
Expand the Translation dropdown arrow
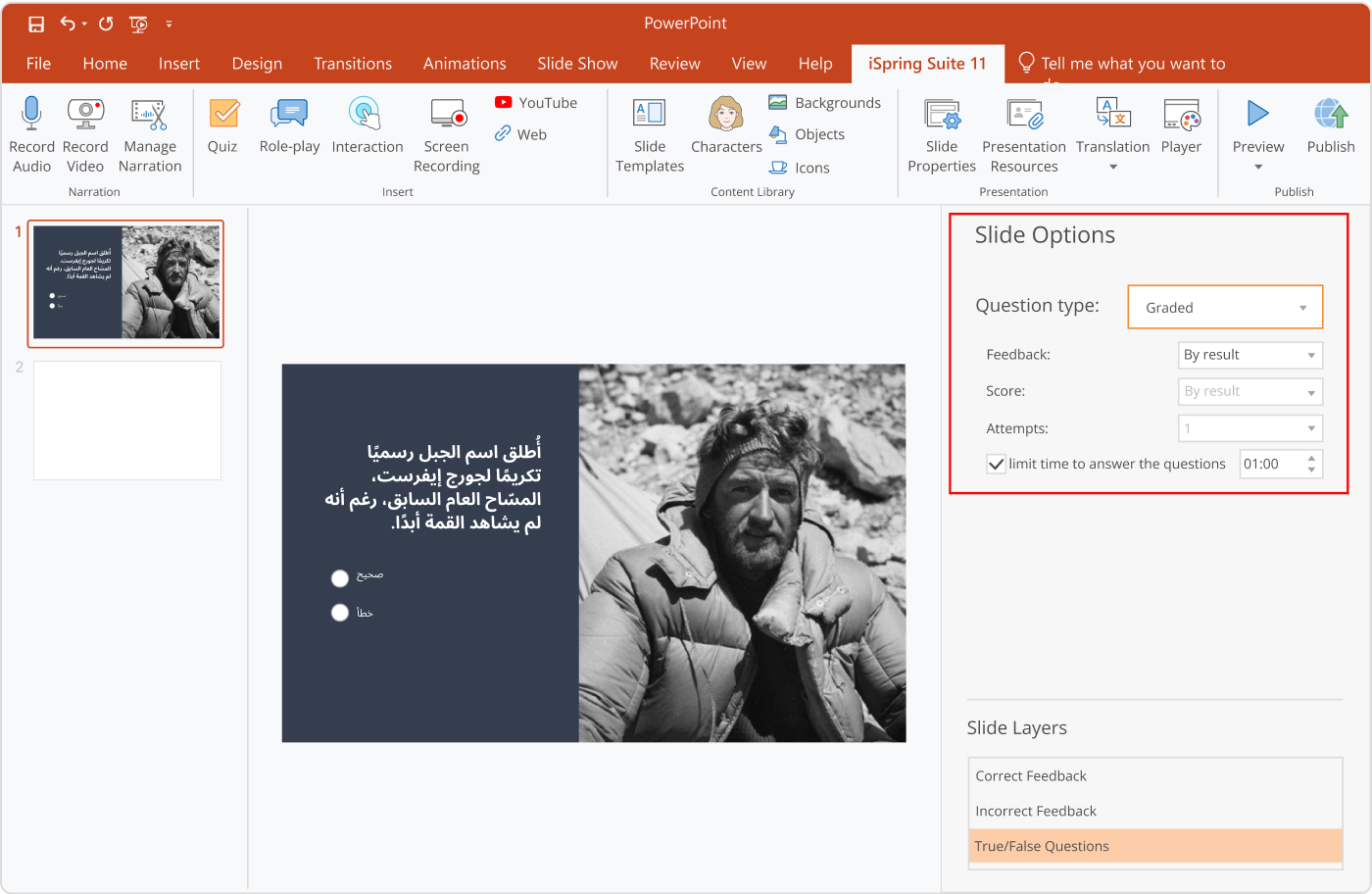point(1113,168)
